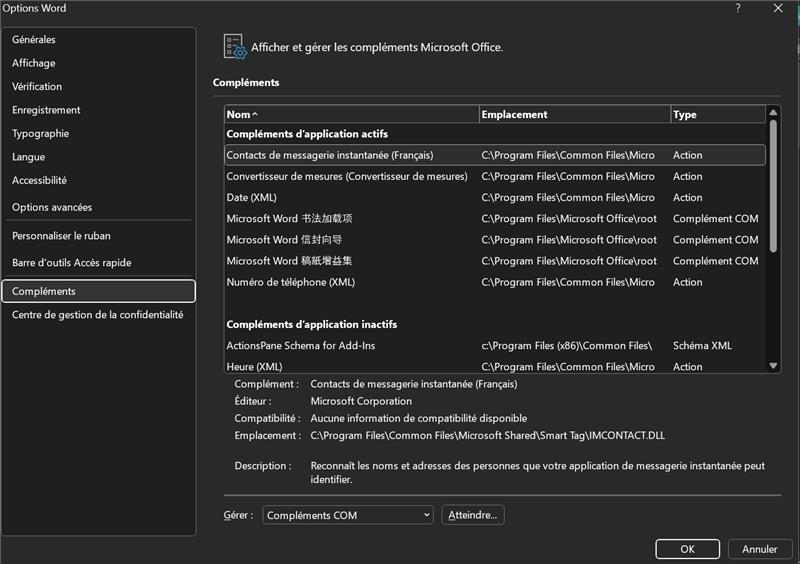Select Numéro de téléphone (XML) add-in

coord(495,282)
